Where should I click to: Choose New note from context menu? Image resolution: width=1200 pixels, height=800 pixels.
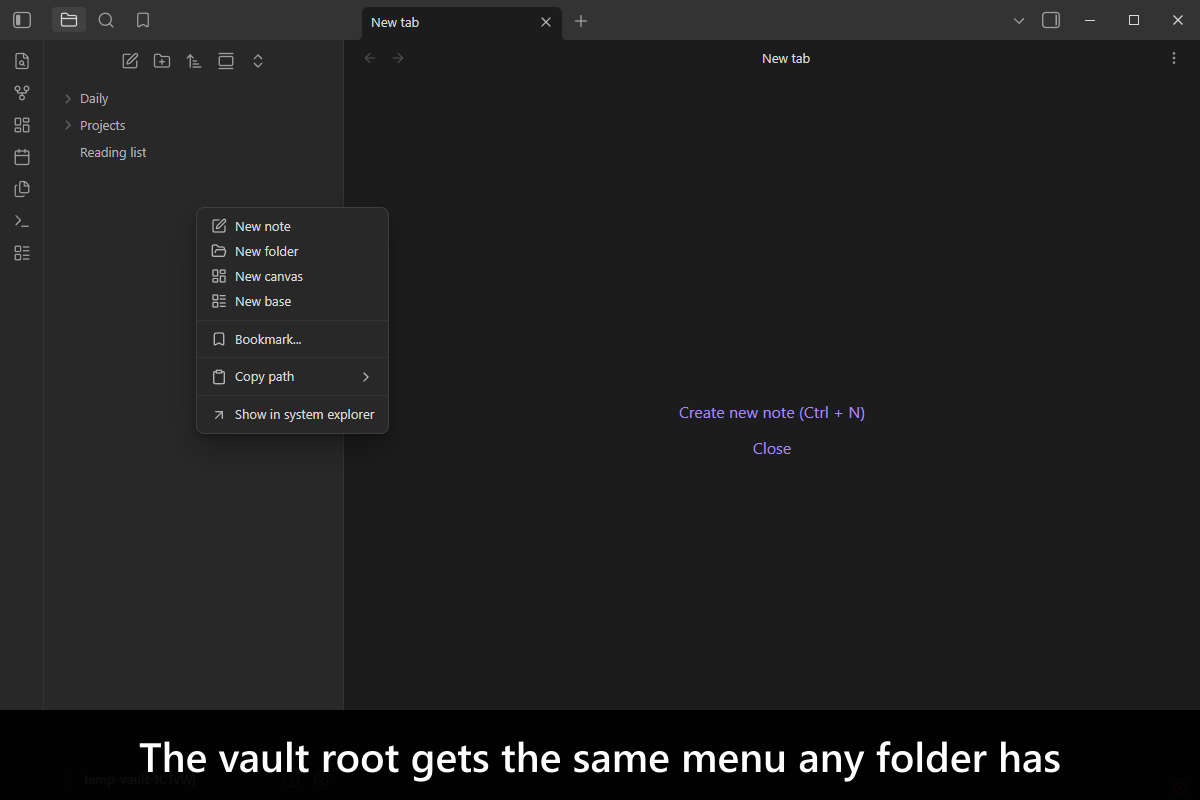click(292, 226)
